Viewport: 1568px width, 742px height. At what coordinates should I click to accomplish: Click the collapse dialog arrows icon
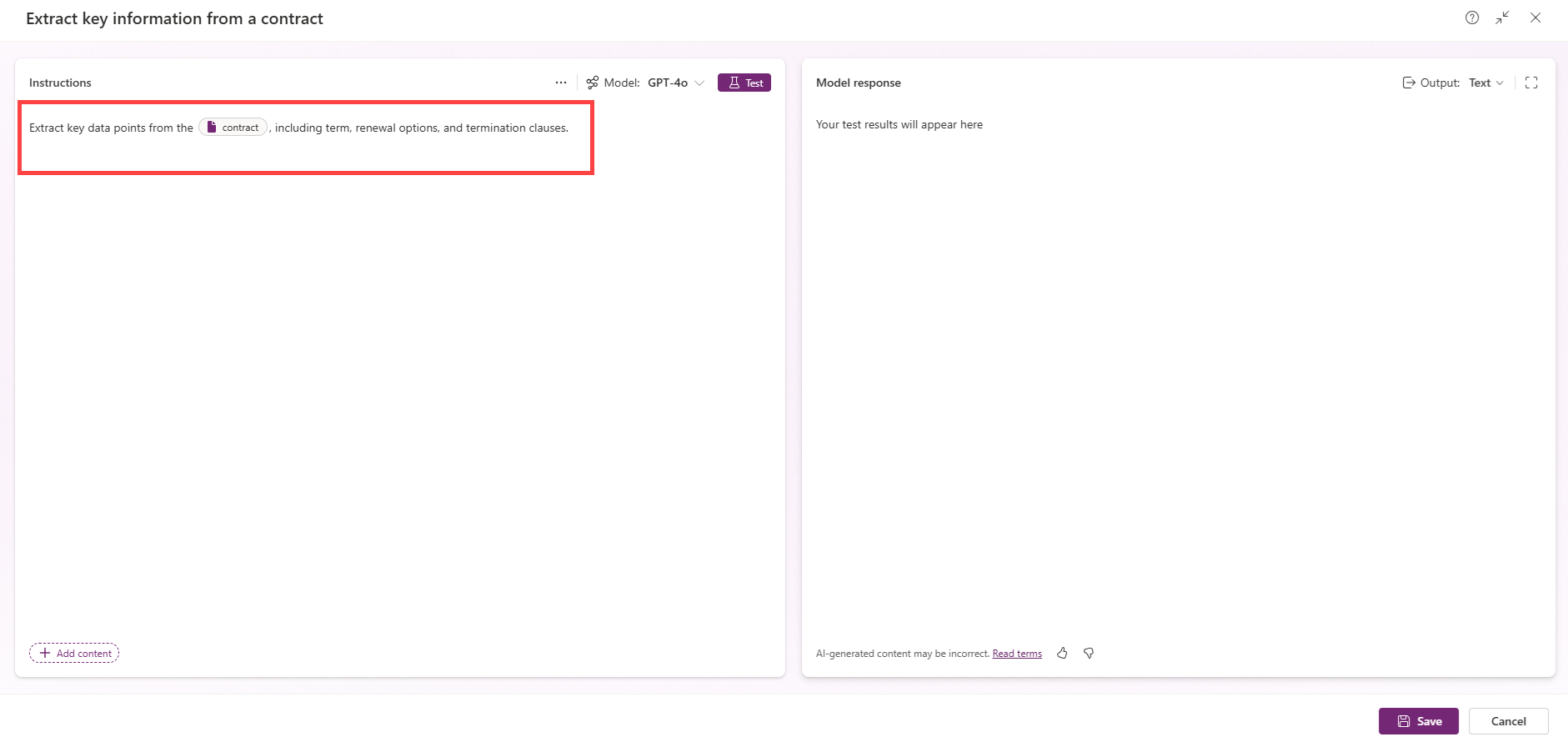coord(1502,18)
